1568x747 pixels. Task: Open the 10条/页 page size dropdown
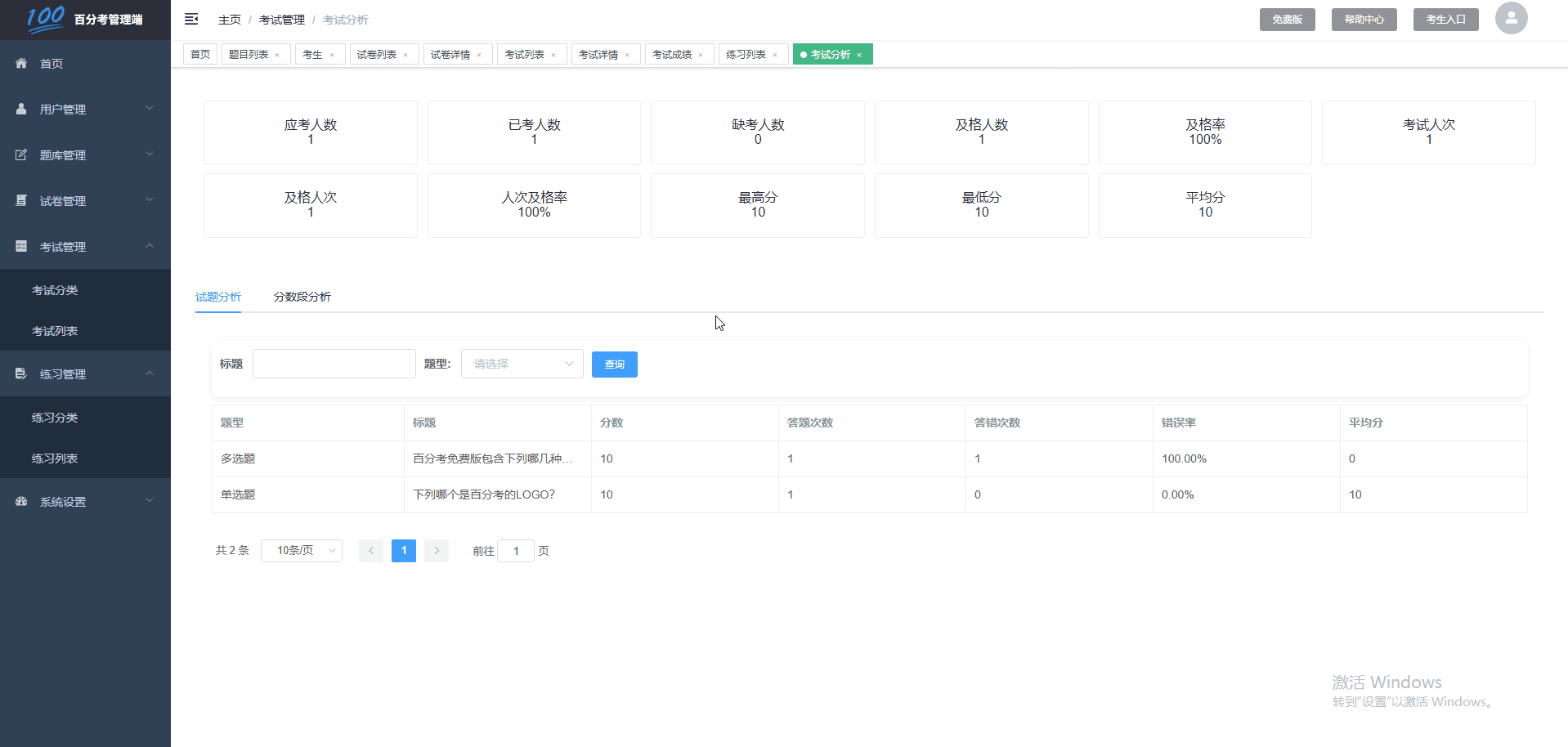tap(301, 551)
